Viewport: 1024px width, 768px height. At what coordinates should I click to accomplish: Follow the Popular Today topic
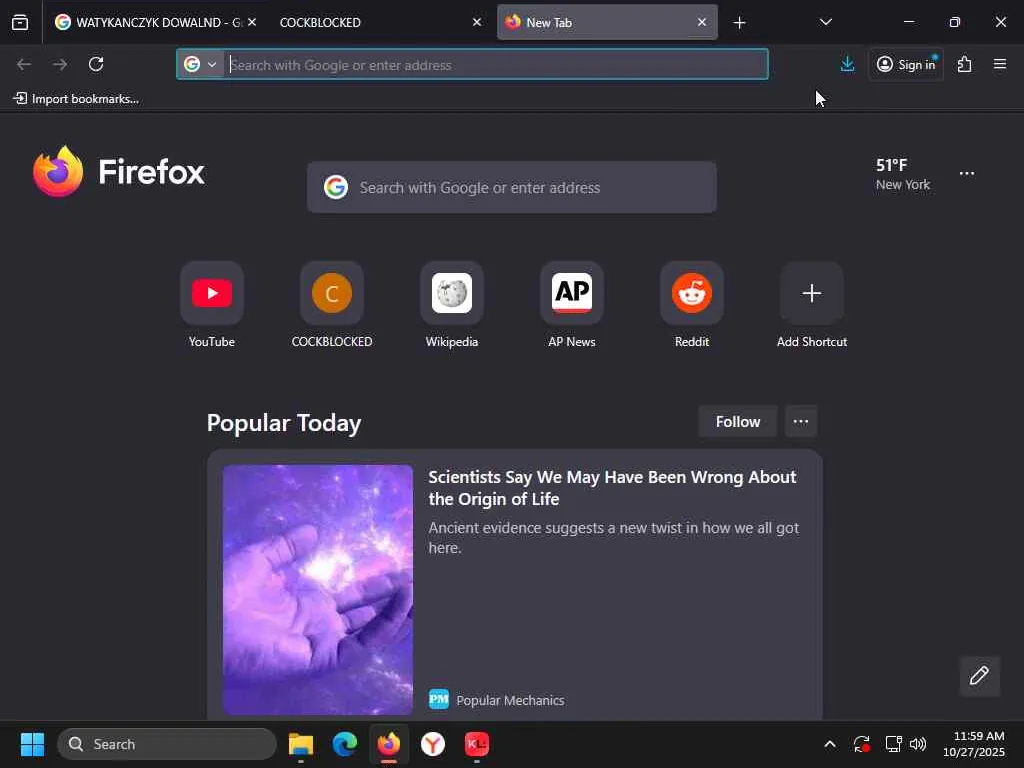click(738, 422)
